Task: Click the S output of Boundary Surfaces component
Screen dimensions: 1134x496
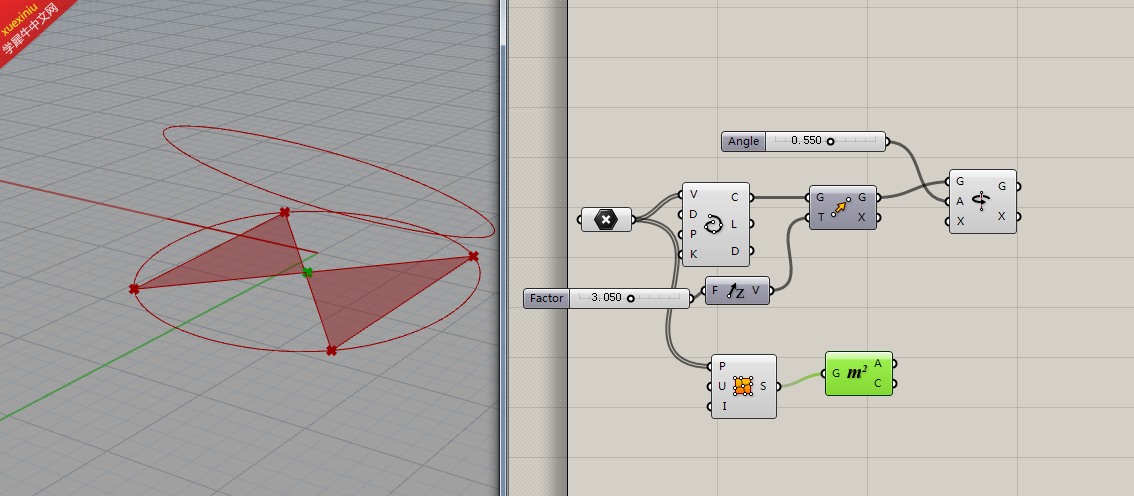Action: coord(763,386)
